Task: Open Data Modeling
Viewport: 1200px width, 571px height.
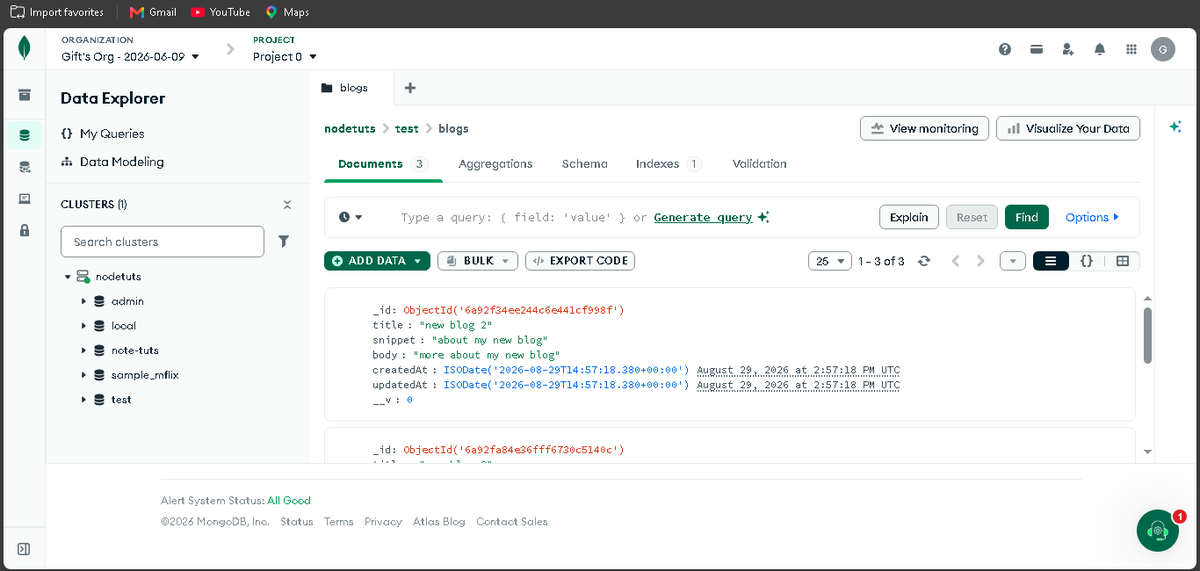Action: click(112, 161)
